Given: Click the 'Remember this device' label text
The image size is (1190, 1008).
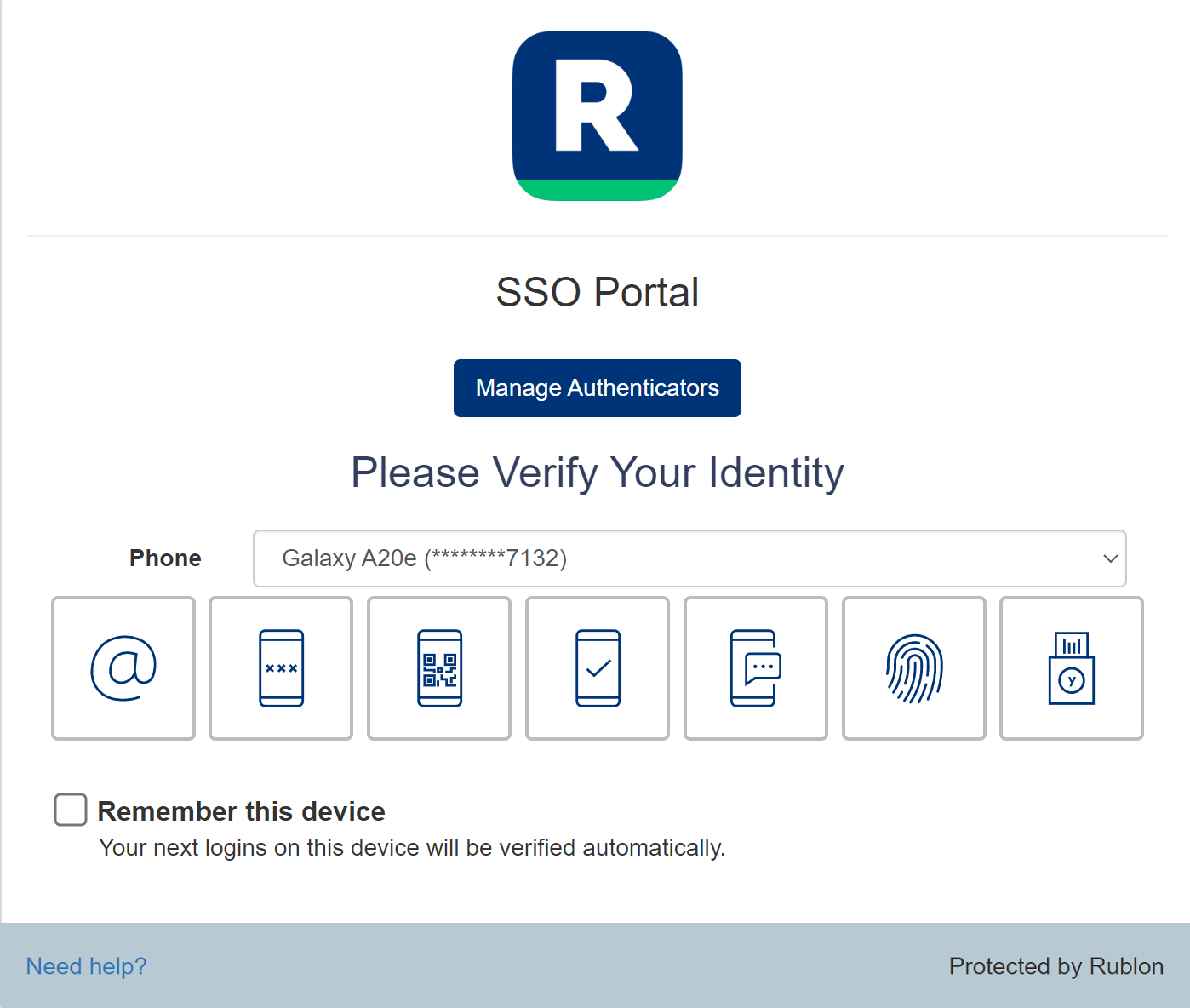Looking at the screenshot, I should (241, 811).
